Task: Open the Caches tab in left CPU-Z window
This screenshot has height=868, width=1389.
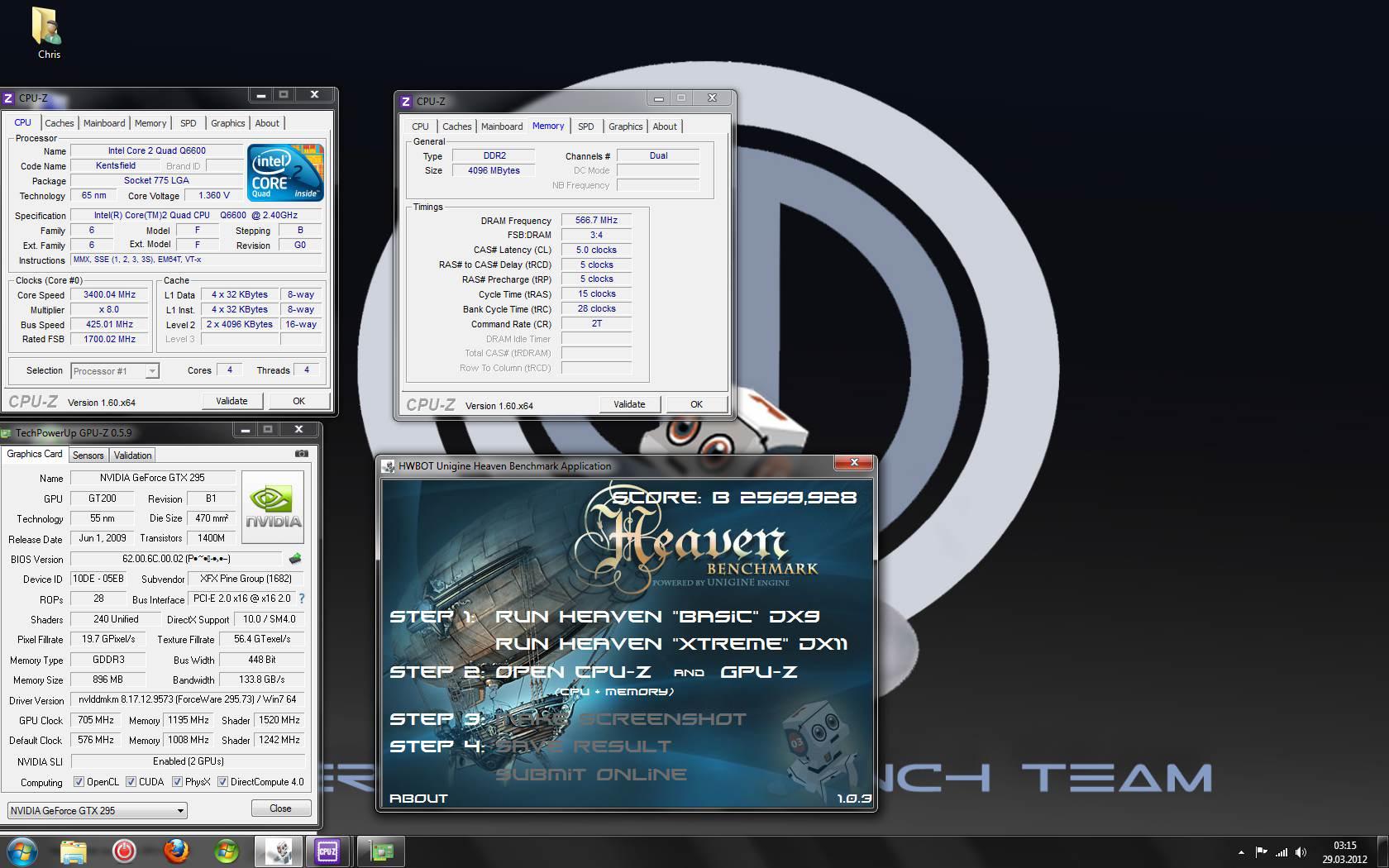Action: pyautogui.click(x=60, y=123)
